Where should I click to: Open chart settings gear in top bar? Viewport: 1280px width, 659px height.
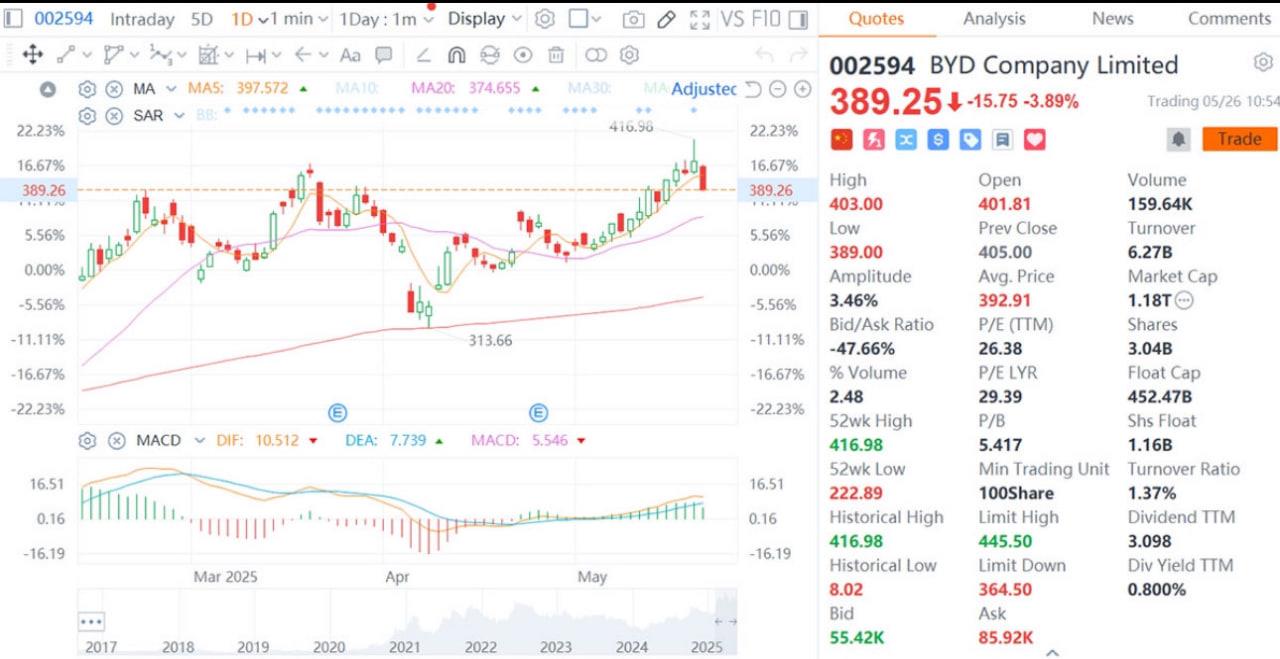point(544,19)
